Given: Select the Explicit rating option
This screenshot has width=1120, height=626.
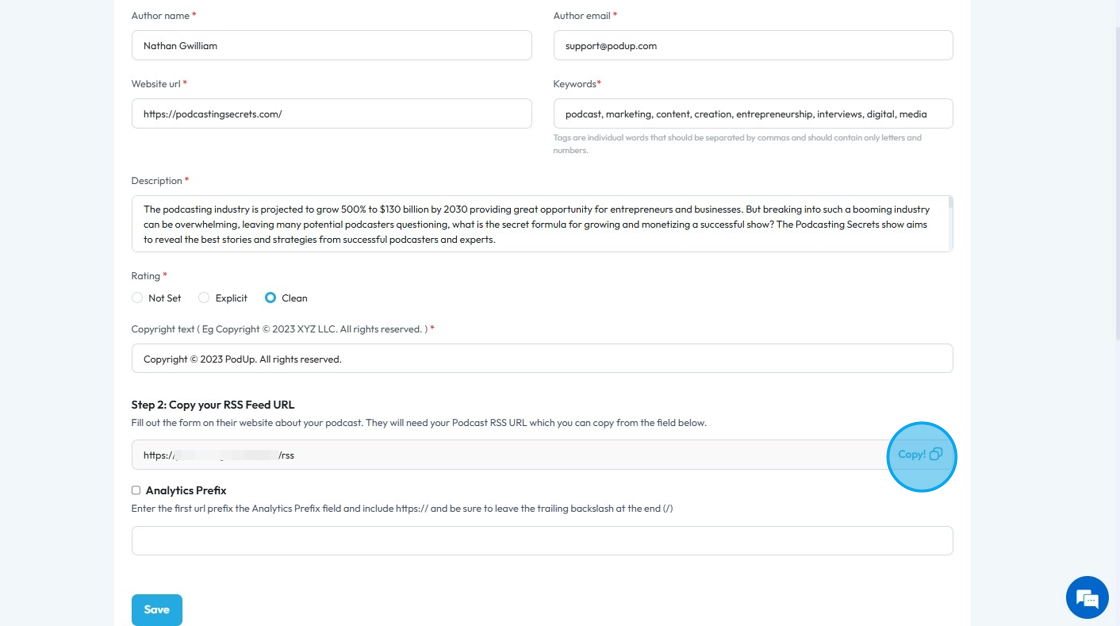Looking at the screenshot, I should [204, 298].
